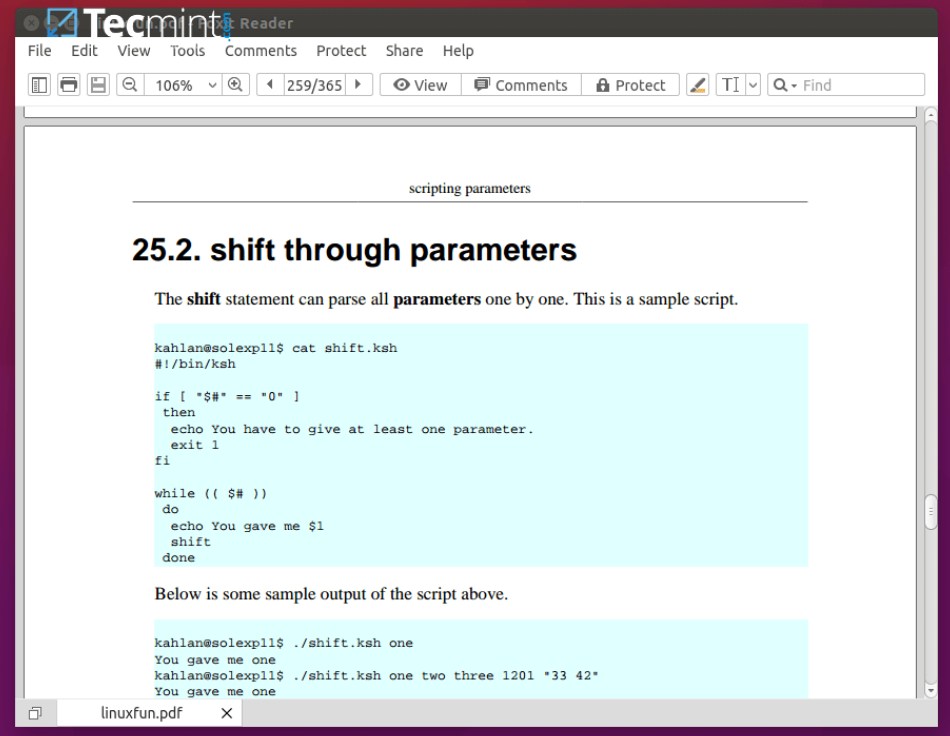
Task: Click the heading '25.2. shift through parameters'
Action: [x=354, y=250]
